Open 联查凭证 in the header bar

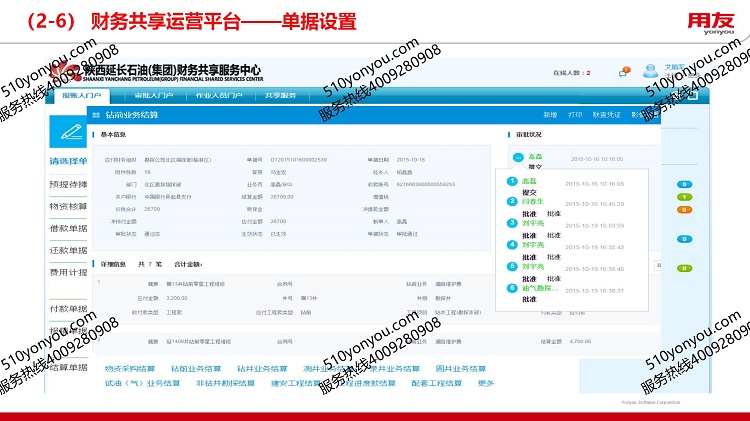pos(606,115)
